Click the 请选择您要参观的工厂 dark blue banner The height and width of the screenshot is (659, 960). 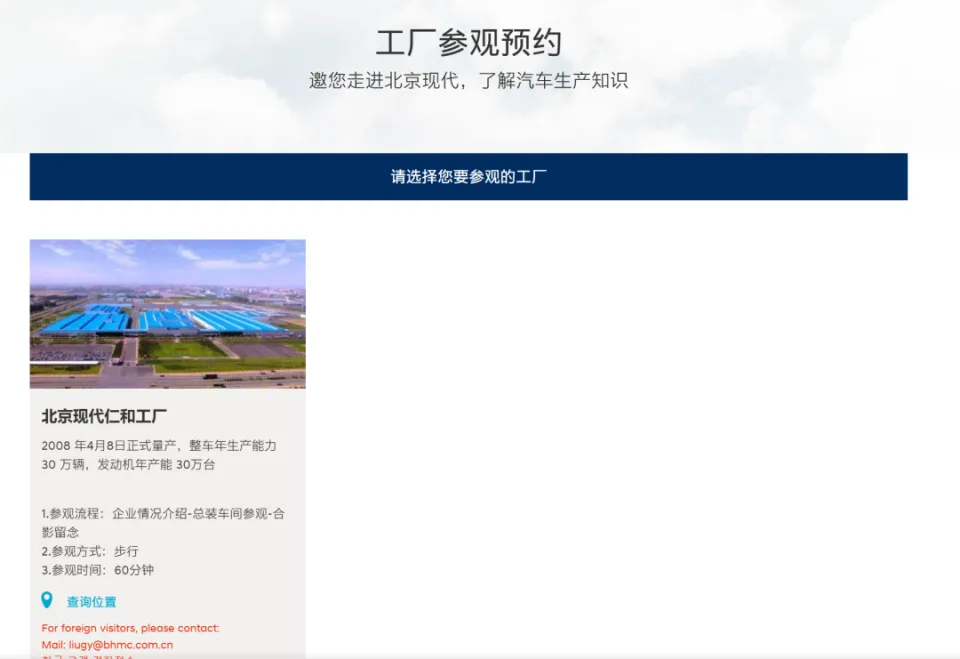pyautogui.click(x=468, y=177)
